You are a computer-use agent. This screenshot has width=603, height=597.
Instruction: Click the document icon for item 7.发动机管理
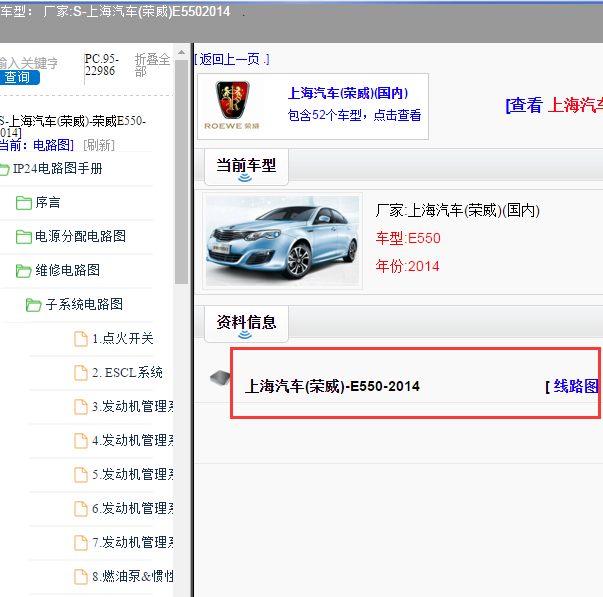[81, 542]
